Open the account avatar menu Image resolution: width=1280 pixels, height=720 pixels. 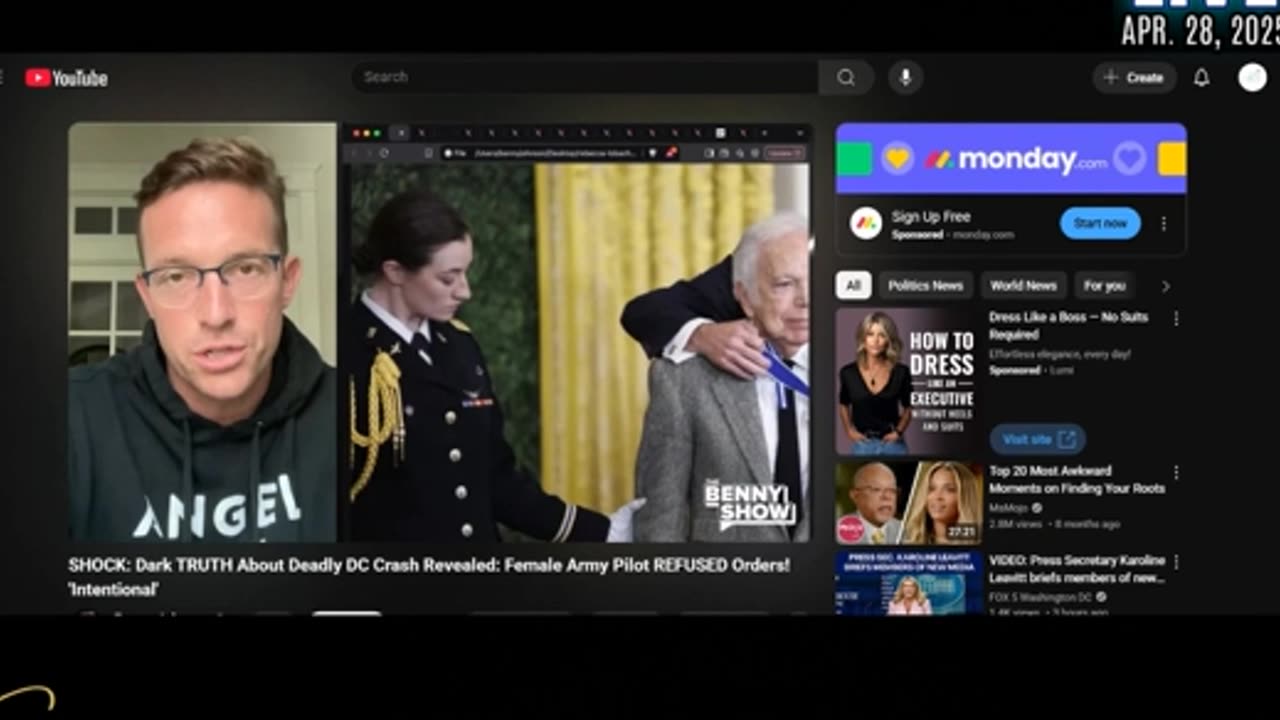click(1252, 77)
